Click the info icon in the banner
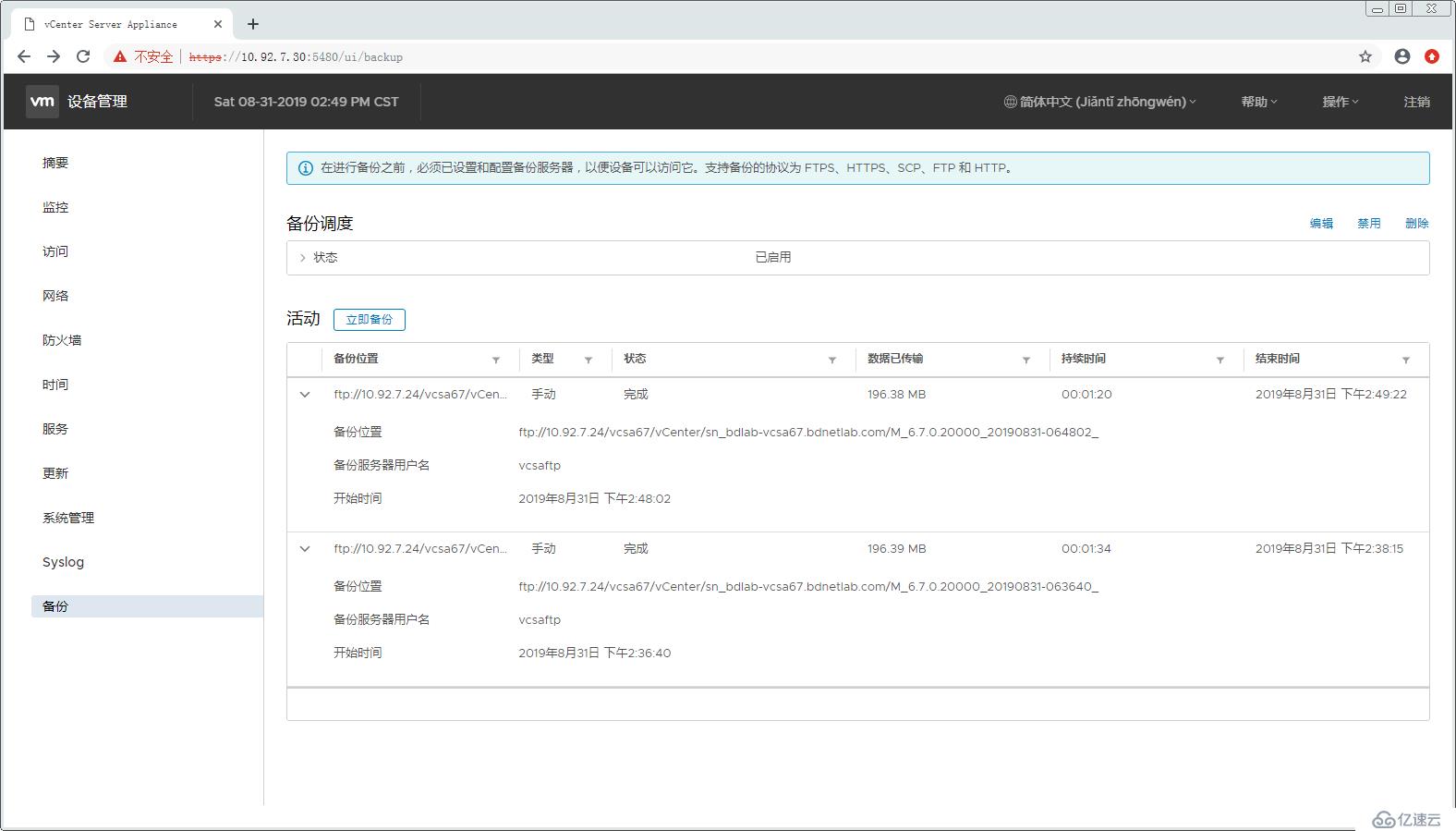Viewport: 1456px width, 831px height. [x=305, y=168]
